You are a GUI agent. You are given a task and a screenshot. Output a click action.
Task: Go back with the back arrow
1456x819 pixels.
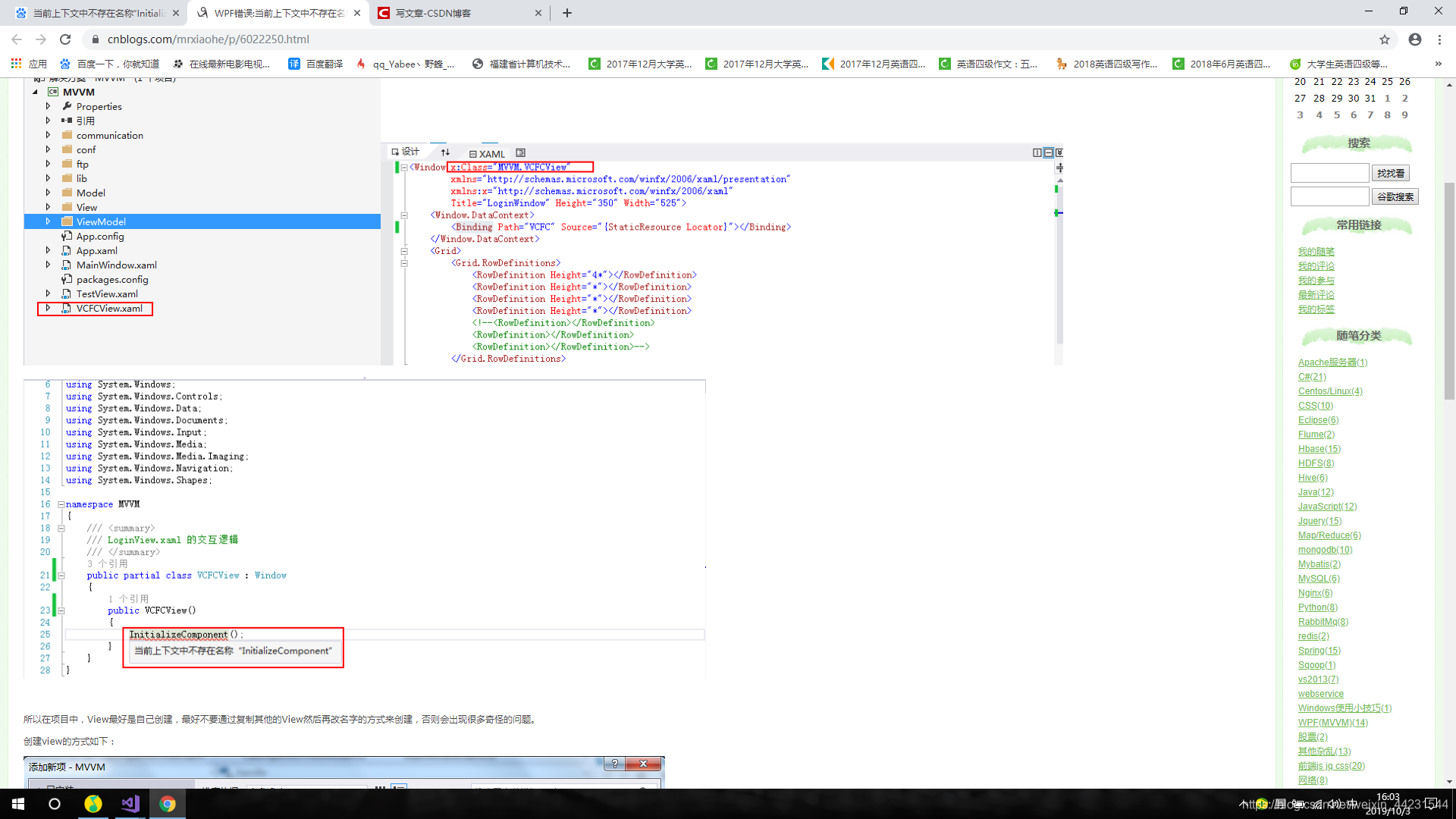click(17, 39)
